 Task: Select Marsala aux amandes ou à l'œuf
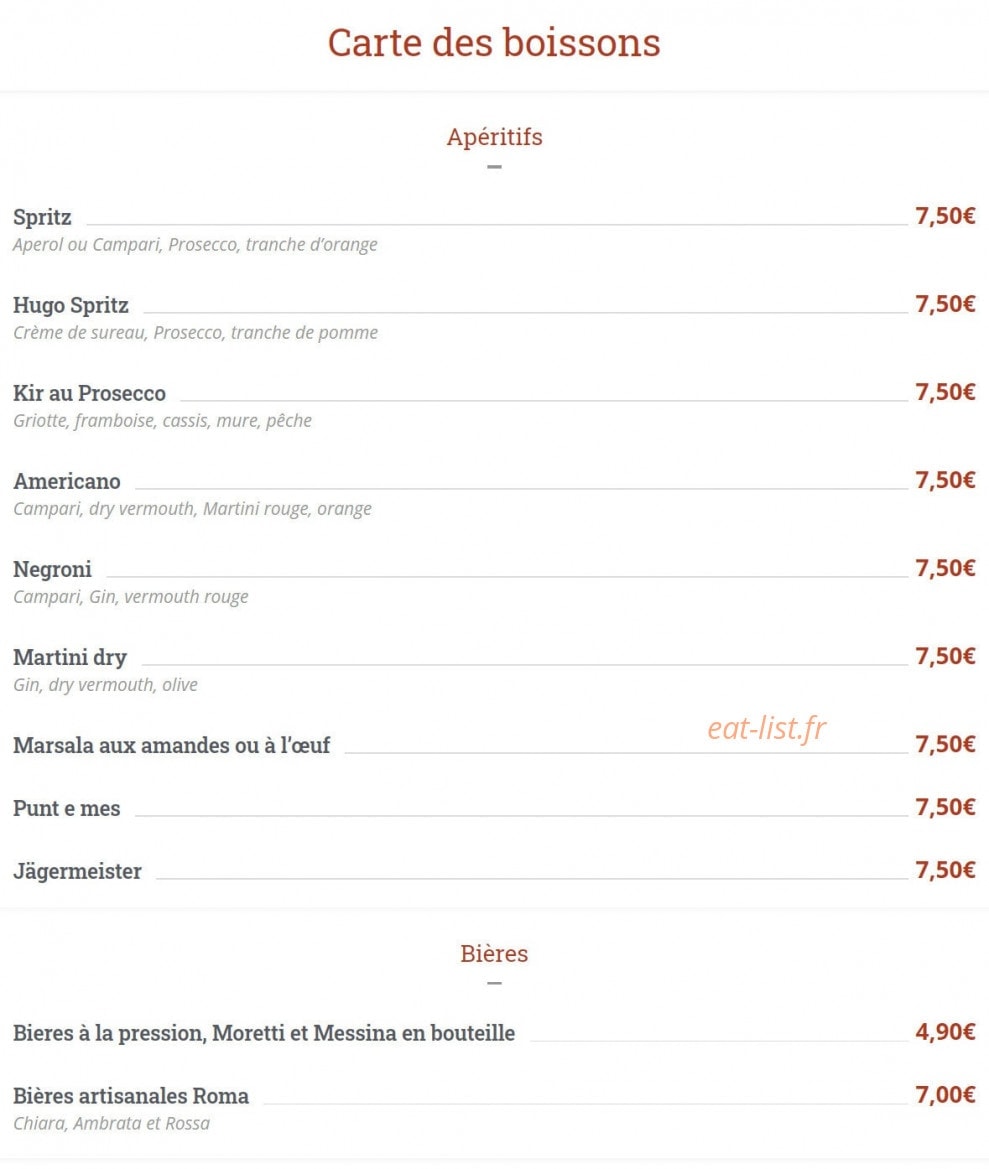171,746
